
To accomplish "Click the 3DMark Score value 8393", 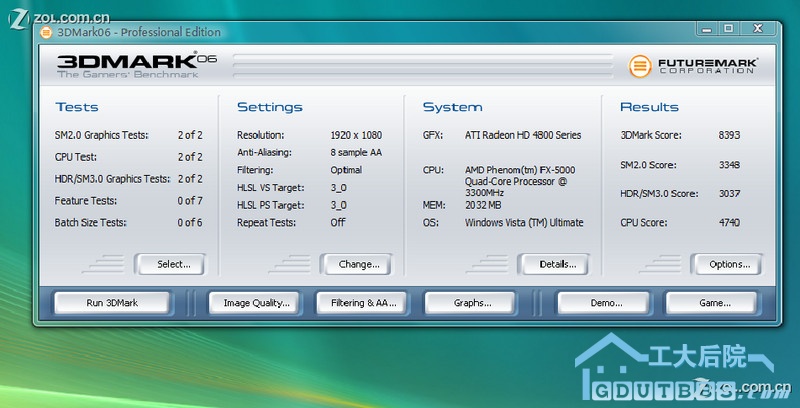I will (x=729, y=135).
